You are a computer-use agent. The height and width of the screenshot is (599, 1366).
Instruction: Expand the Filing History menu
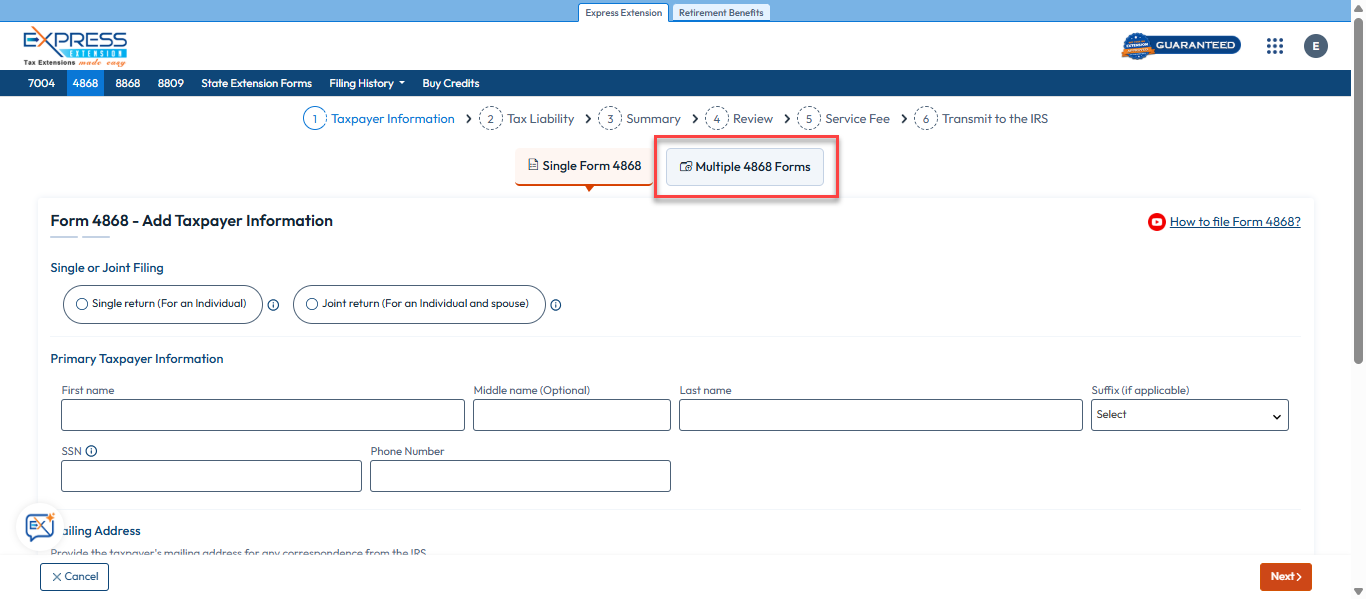[x=367, y=83]
